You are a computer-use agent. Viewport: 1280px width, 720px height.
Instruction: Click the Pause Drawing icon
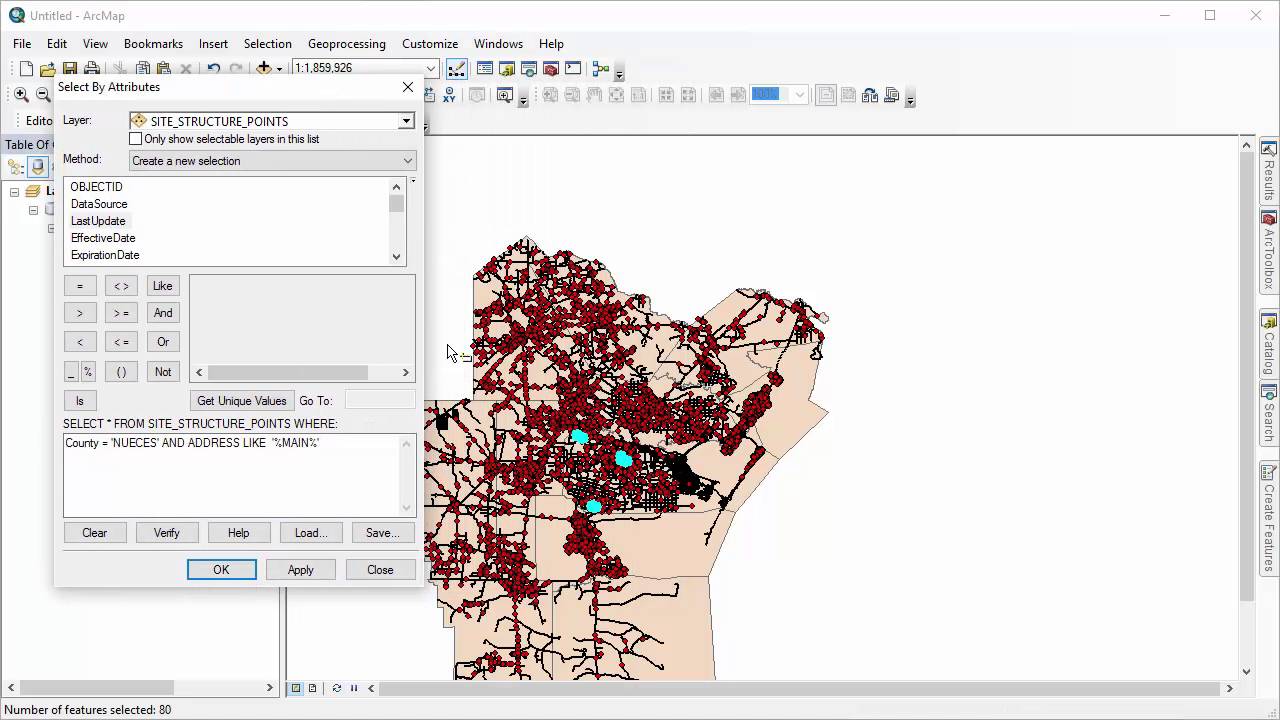click(x=354, y=688)
